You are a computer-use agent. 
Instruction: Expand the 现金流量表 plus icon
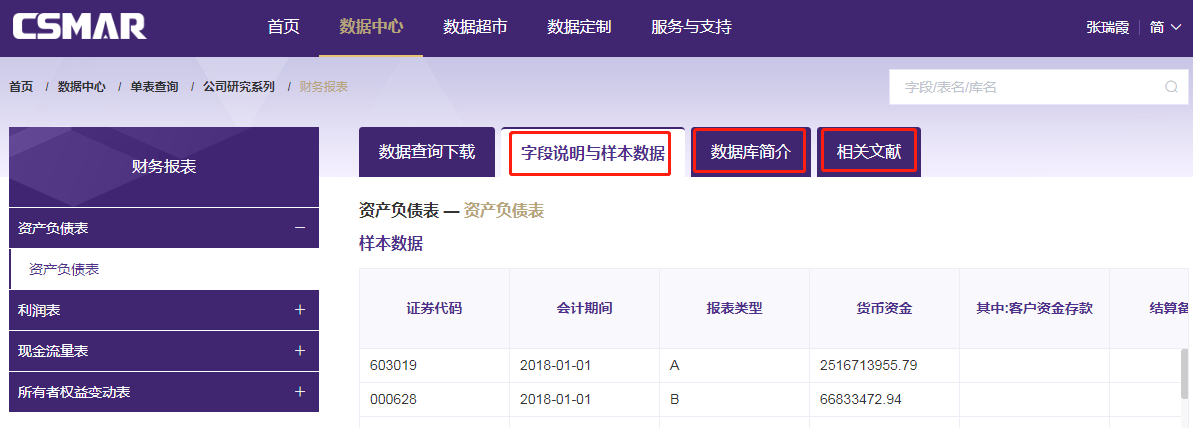pos(300,351)
